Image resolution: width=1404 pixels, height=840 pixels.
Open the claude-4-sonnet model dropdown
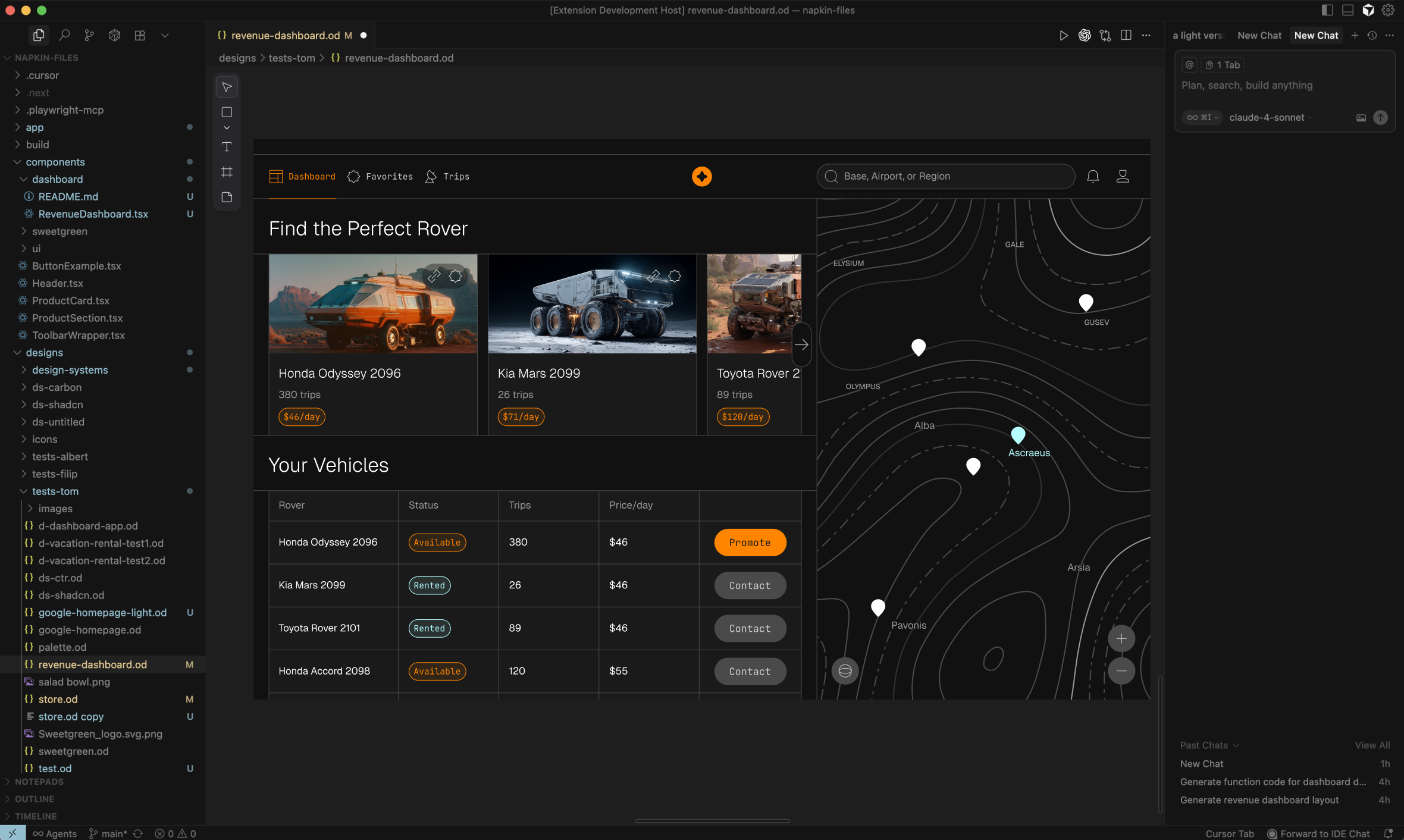coord(1270,118)
